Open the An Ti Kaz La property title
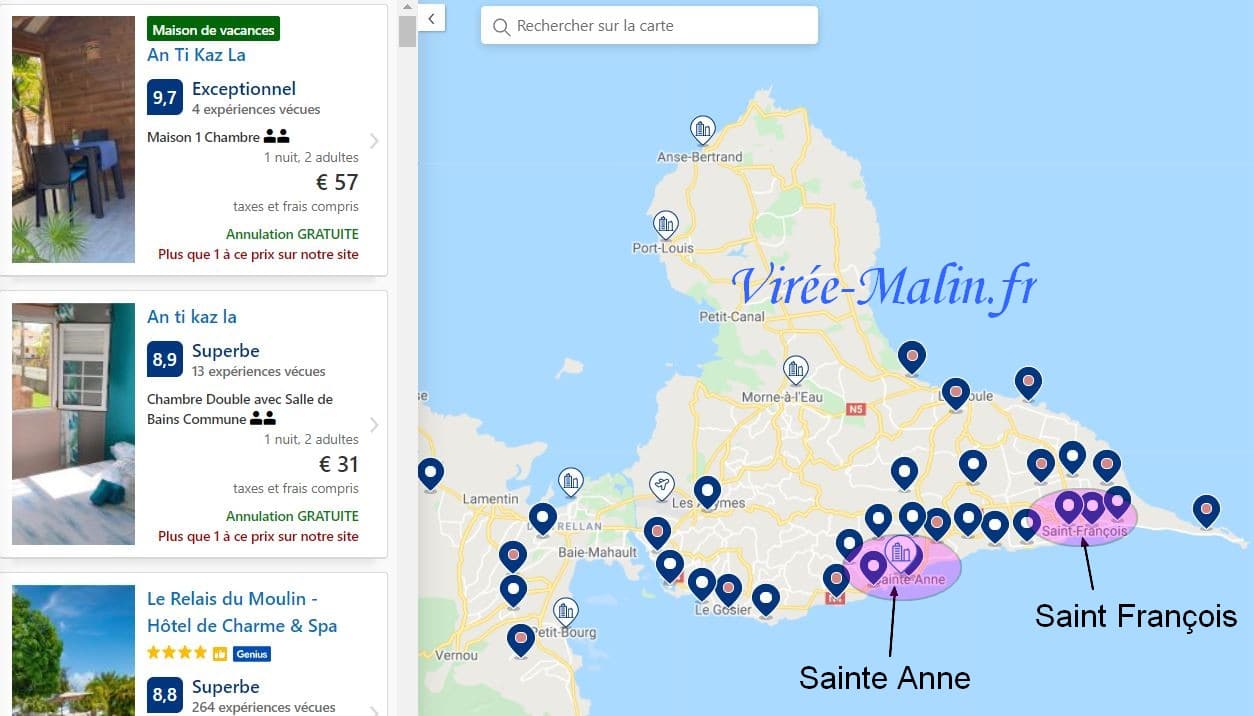The image size is (1254, 716). [x=196, y=55]
